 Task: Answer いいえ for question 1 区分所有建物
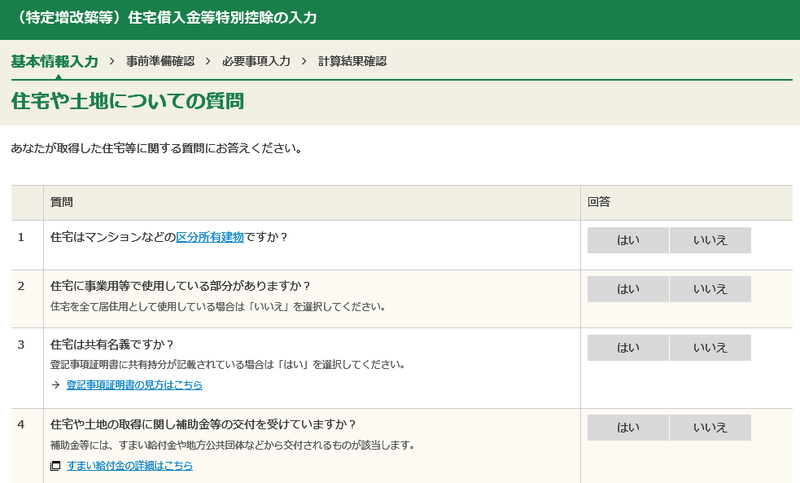(x=710, y=240)
